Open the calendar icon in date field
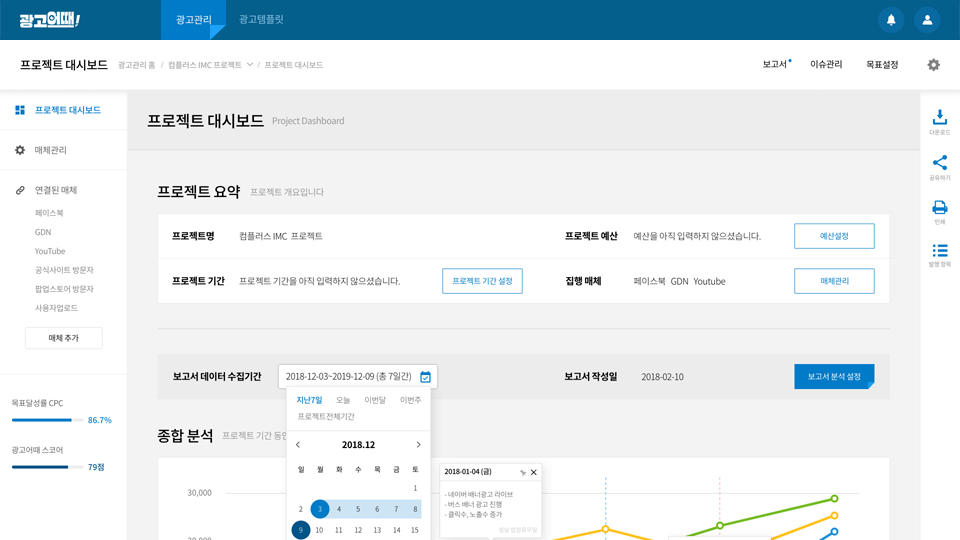Viewport: 960px width, 540px height. [x=425, y=377]
